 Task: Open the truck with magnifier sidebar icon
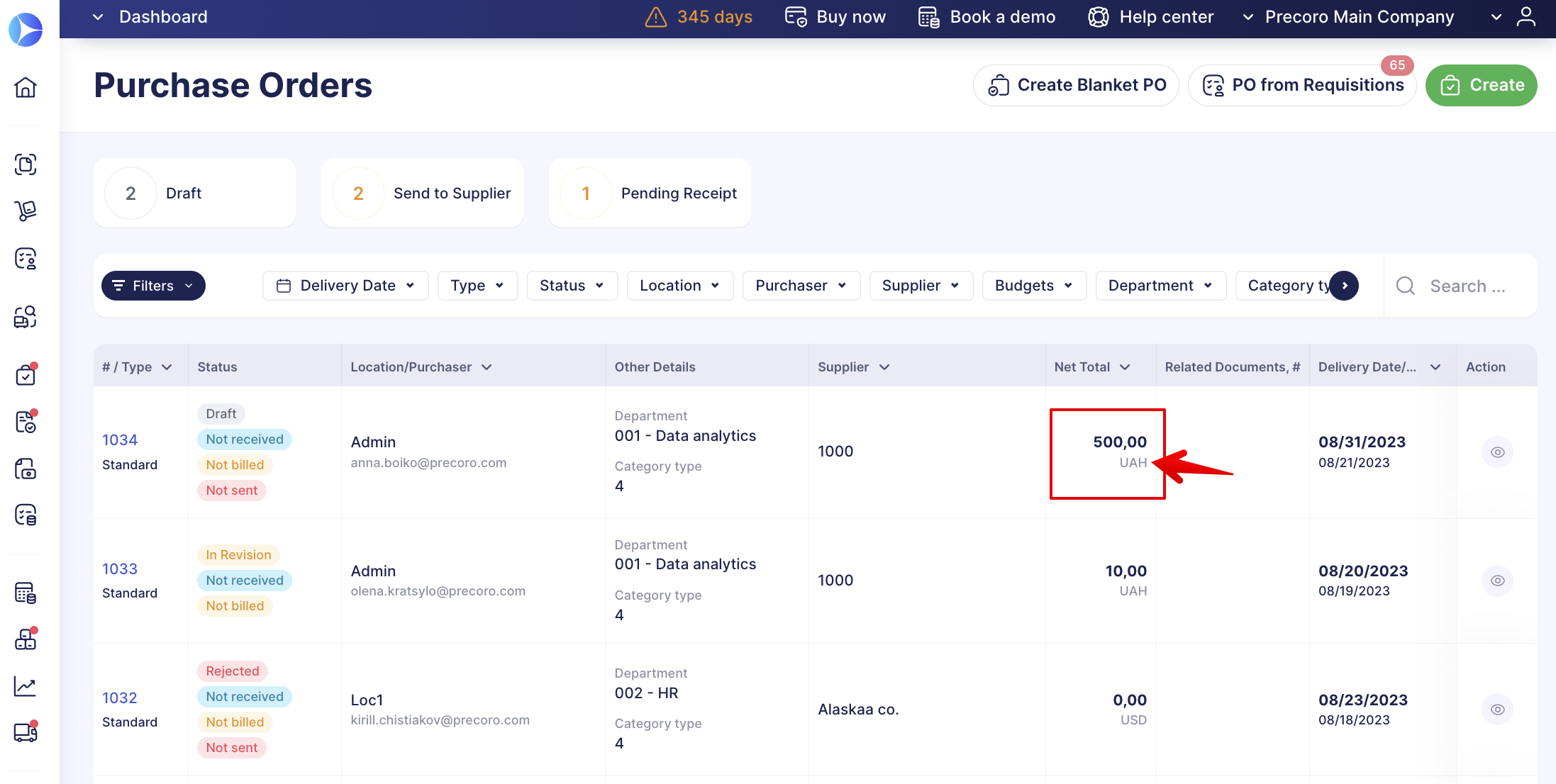click(x=26, y=317)
